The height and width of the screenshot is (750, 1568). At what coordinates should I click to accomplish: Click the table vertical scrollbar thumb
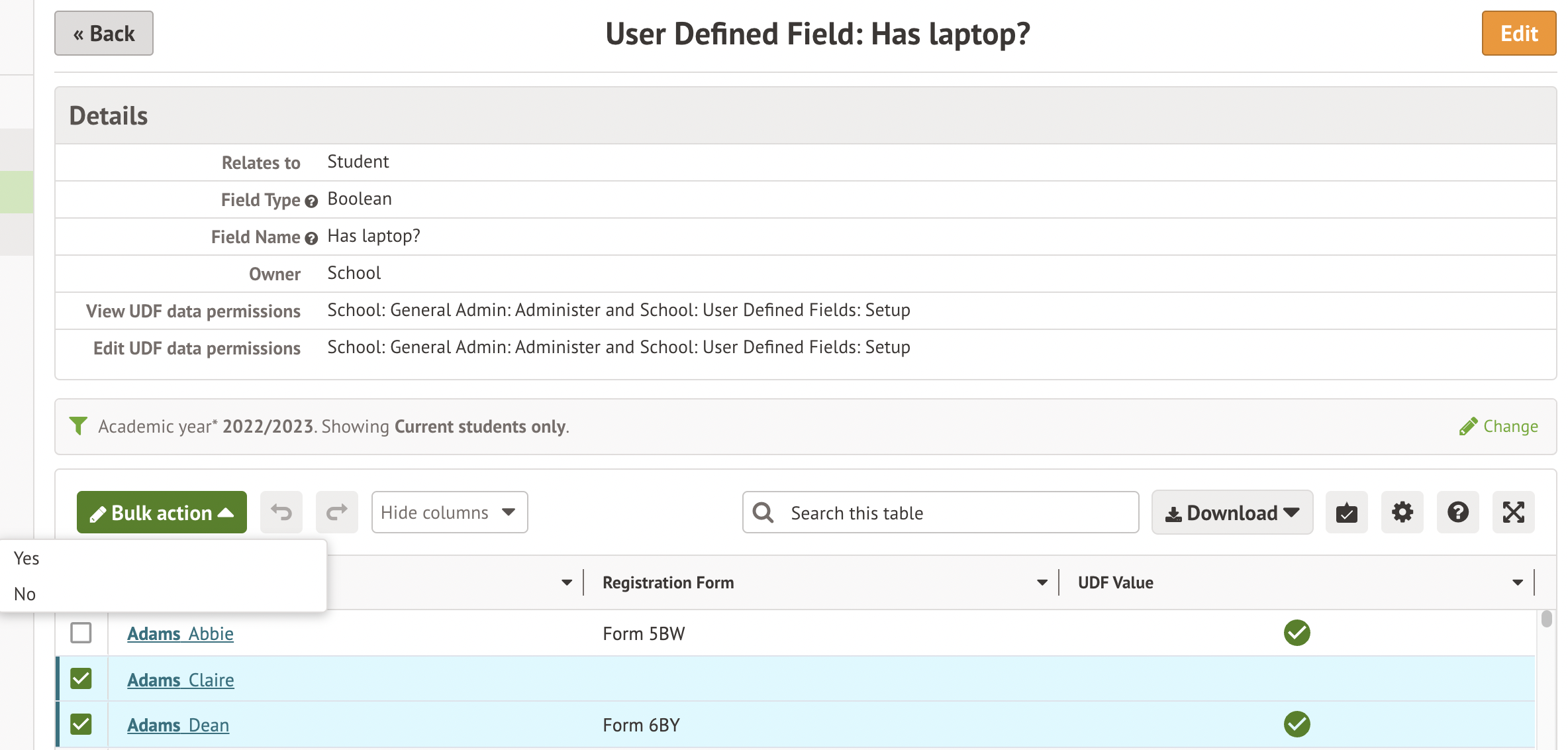pos(1546,619)
